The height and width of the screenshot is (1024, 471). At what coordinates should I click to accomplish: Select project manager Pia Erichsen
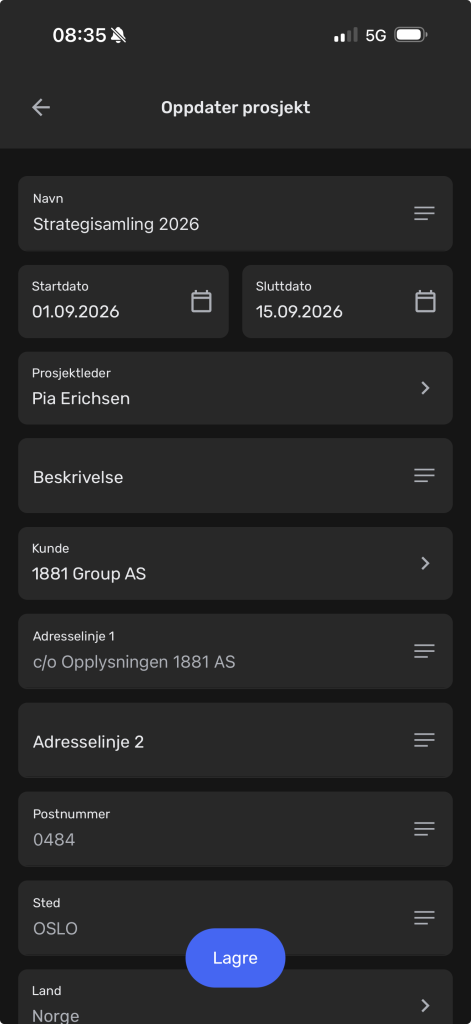[81, 398]
